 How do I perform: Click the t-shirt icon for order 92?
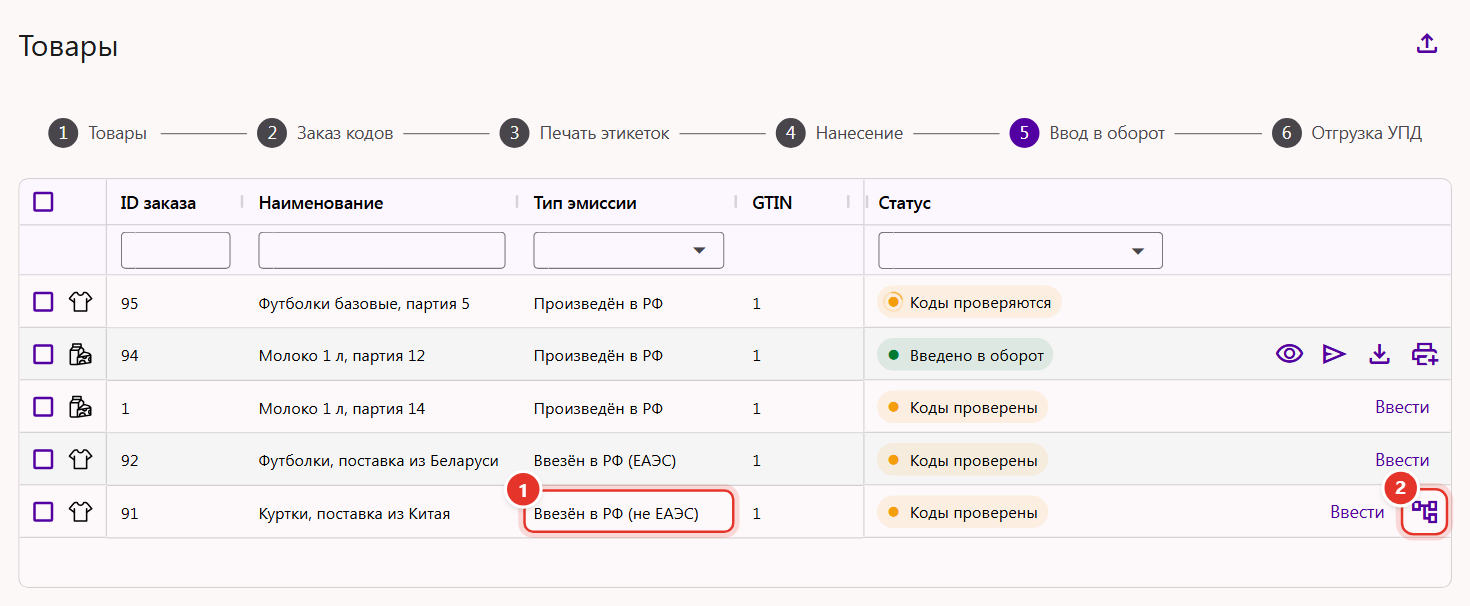click(80, 460)
